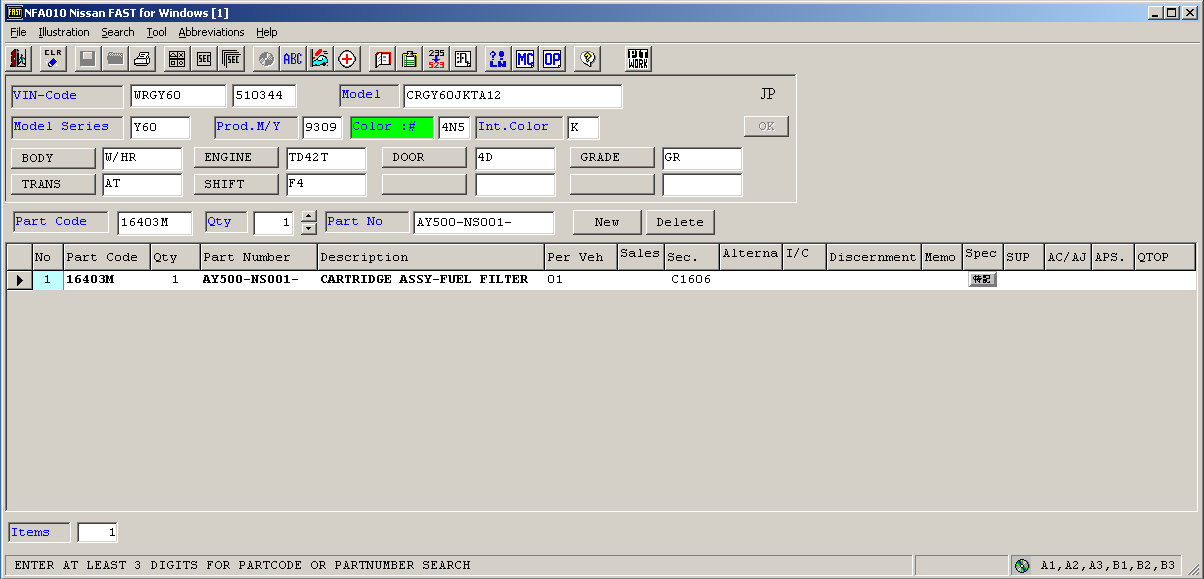Click the printer icon in the toolbar

(143, 59)
